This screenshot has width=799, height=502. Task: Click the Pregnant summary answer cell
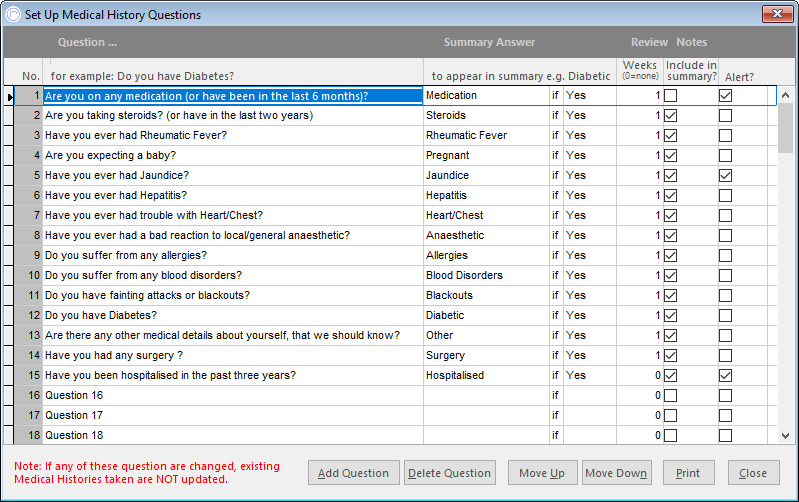click(x=487, y=155)
